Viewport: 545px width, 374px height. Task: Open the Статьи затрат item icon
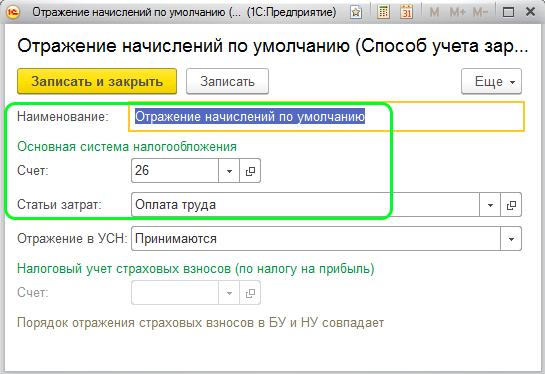tap(511, 205)
